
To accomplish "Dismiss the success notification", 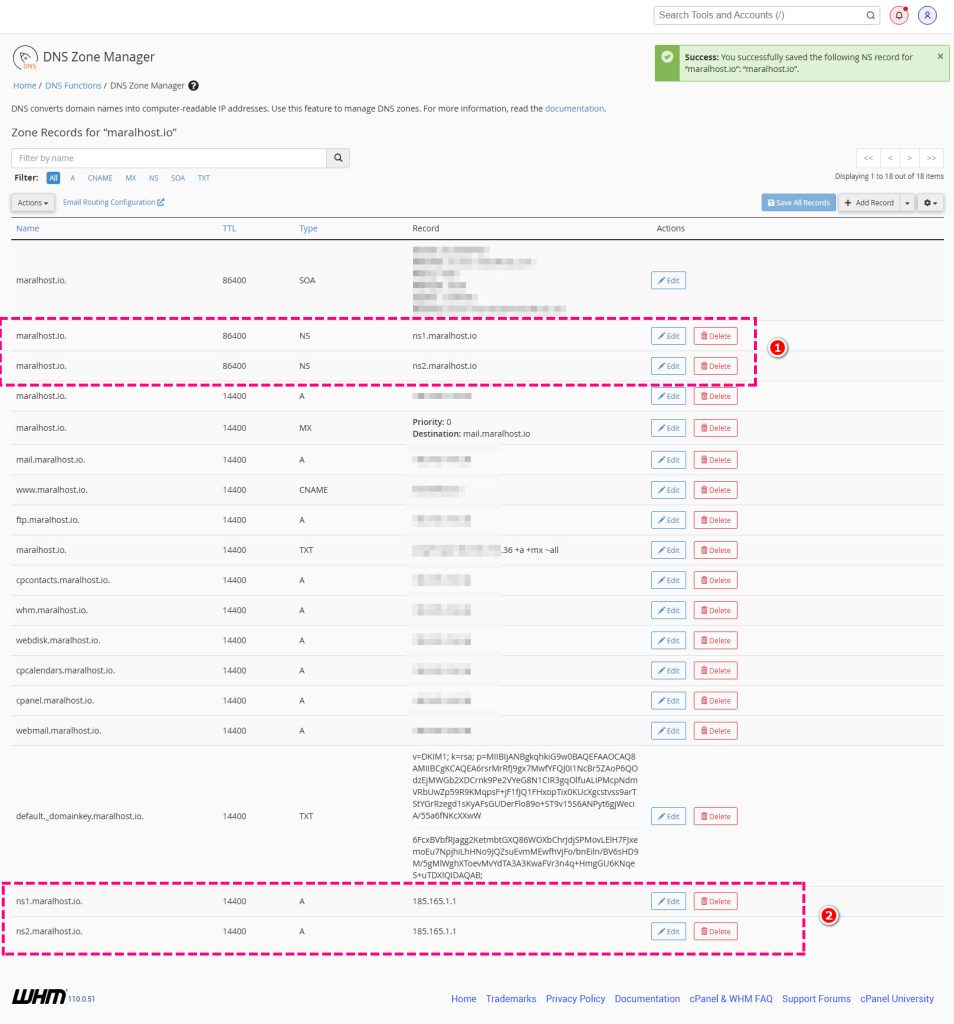I will click(x=939, y=57).
